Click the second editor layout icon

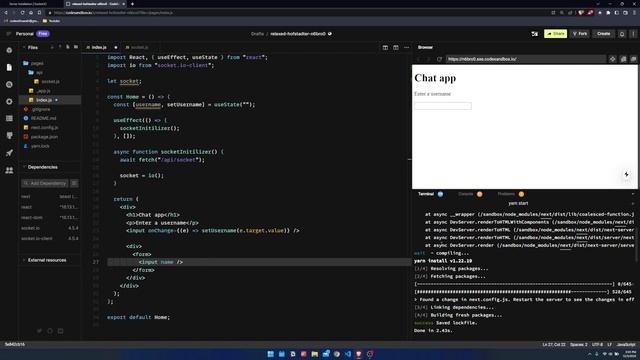396,47
